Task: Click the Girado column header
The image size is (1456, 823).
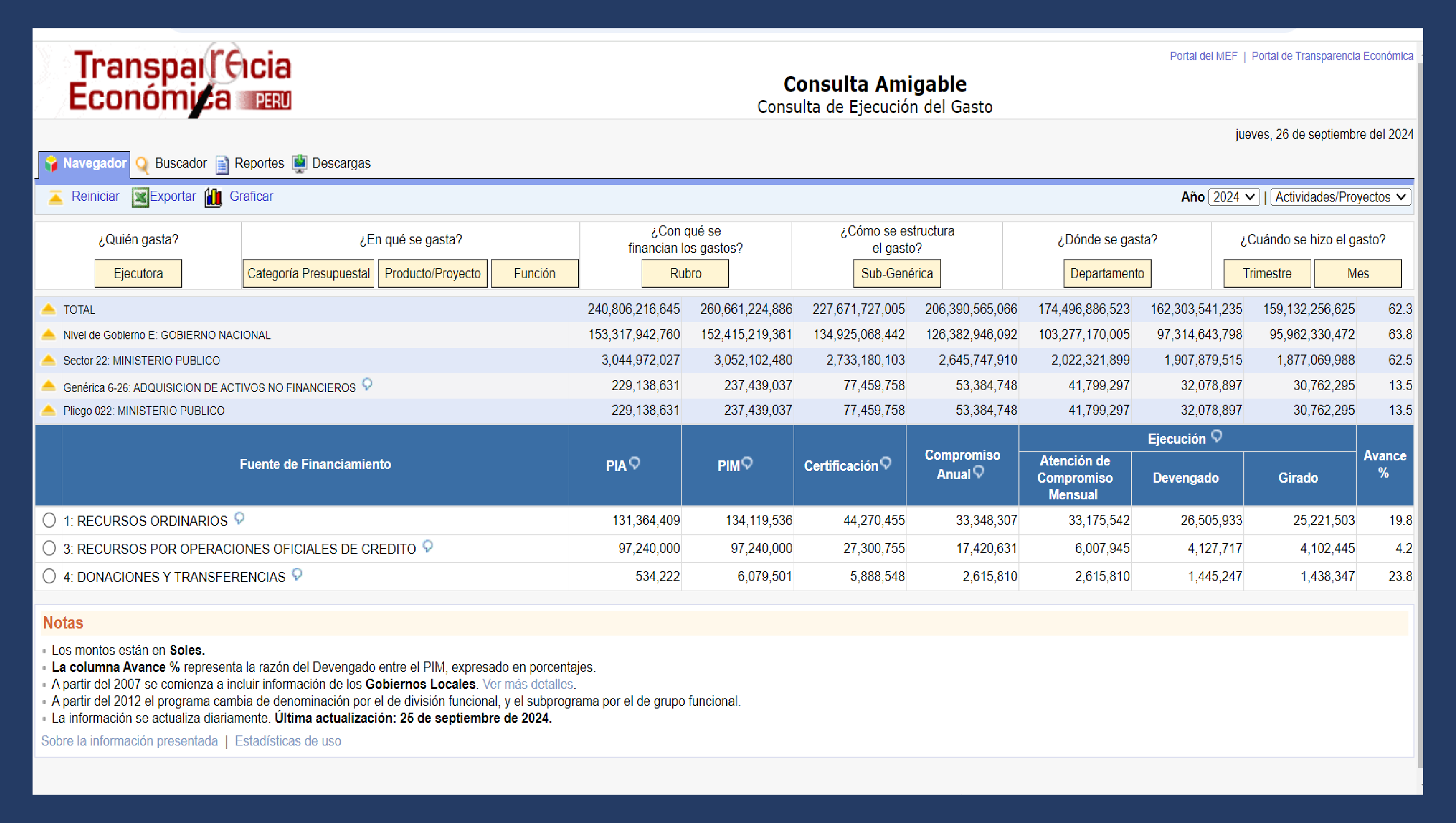Action: 1298,478
